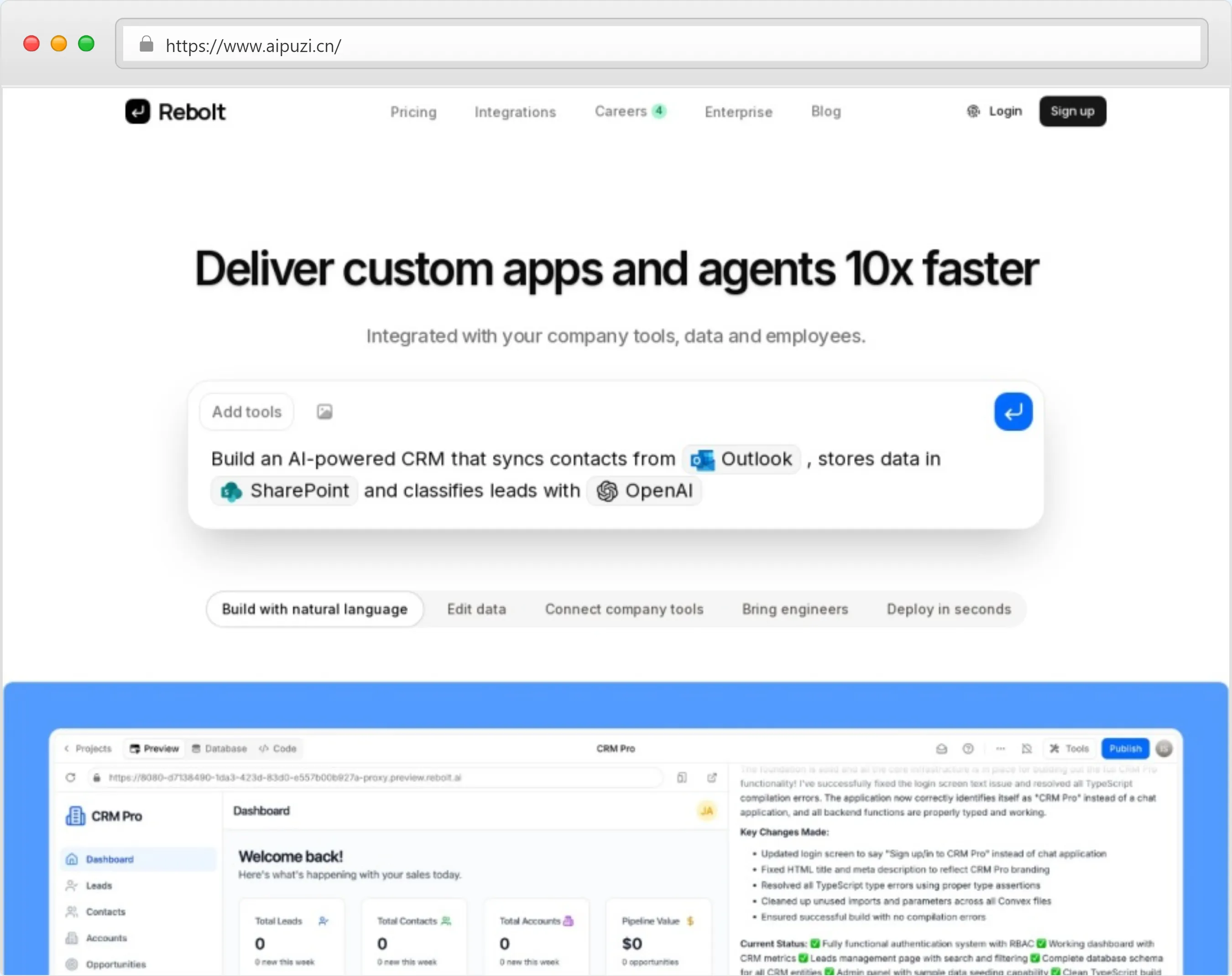Viewport: 1232px width, 976px height.
Task: Click the CRM Pro building logo
Action: (x=75, y=816)
